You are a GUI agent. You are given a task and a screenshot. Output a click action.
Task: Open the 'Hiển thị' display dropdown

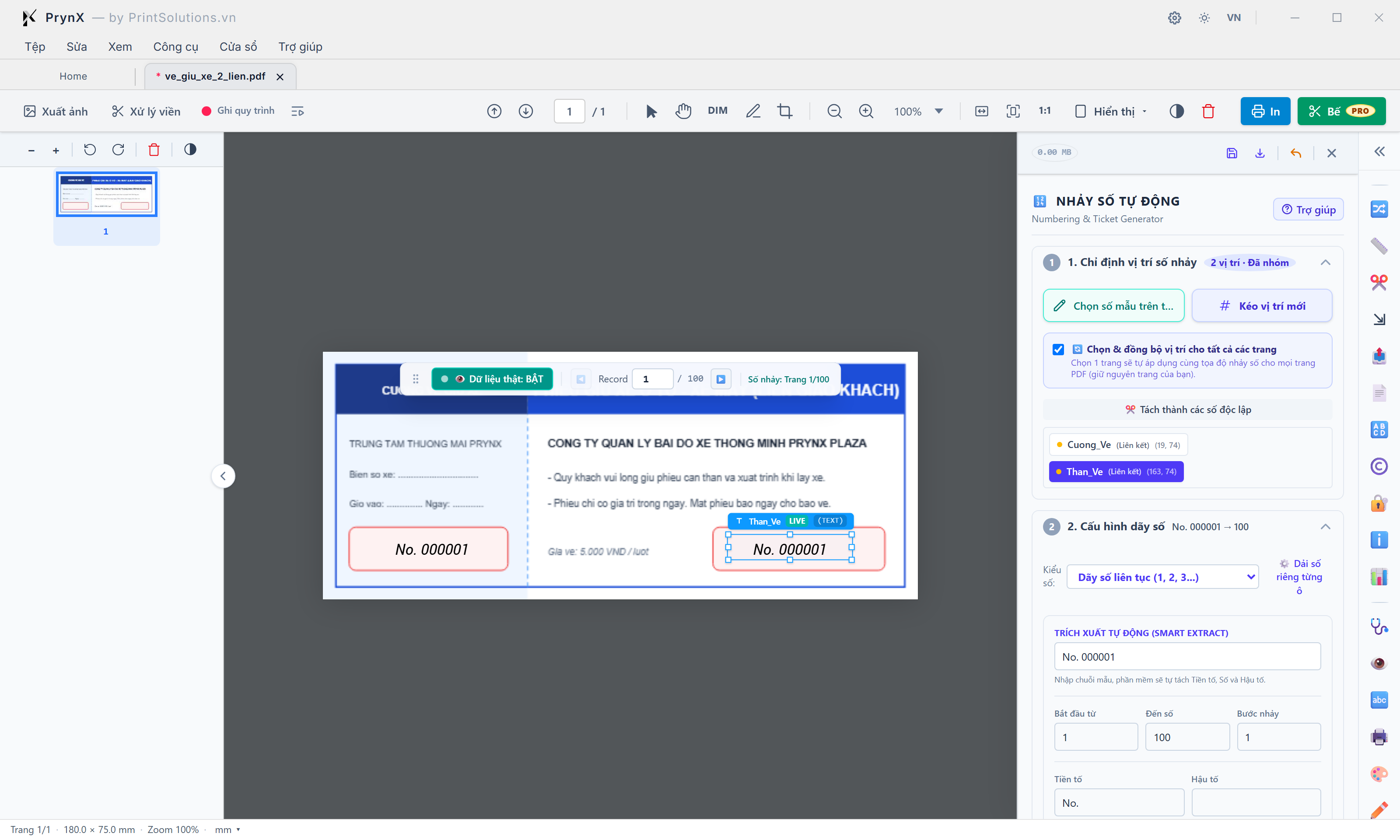pyautogui.click(x=1111, y=112)
